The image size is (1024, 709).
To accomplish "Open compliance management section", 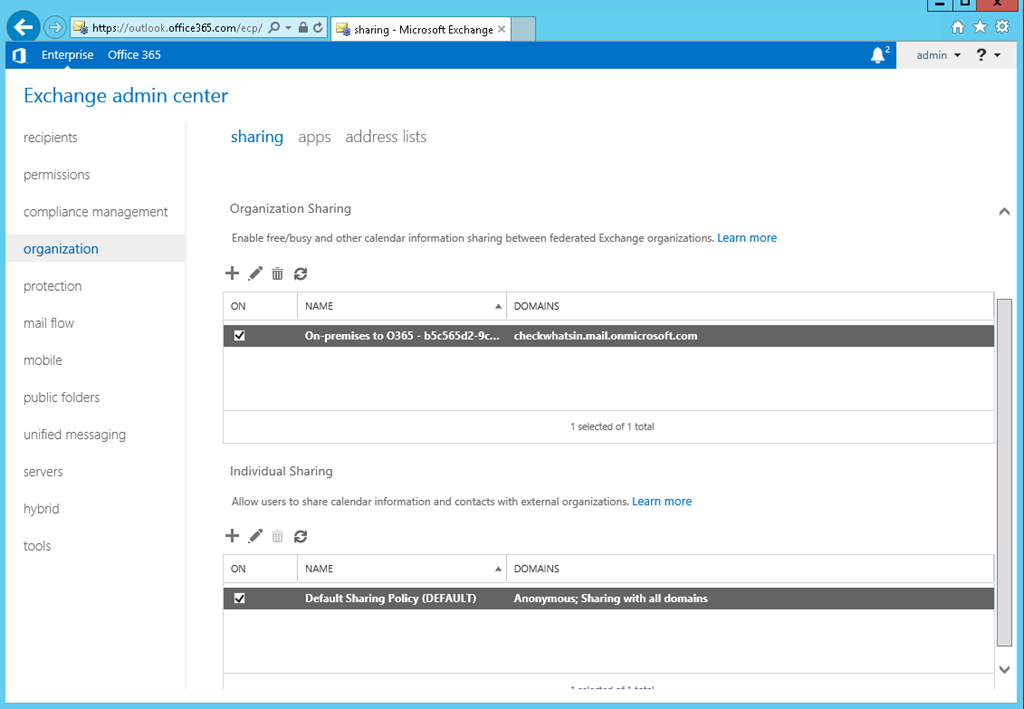I will (95, 212).
